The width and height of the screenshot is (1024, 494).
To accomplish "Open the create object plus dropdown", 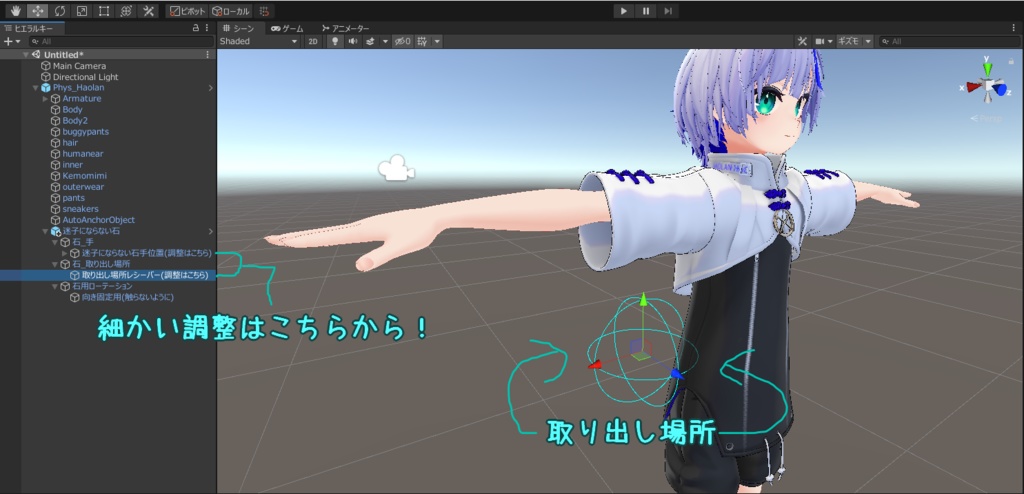I will [x=12, y=41].
